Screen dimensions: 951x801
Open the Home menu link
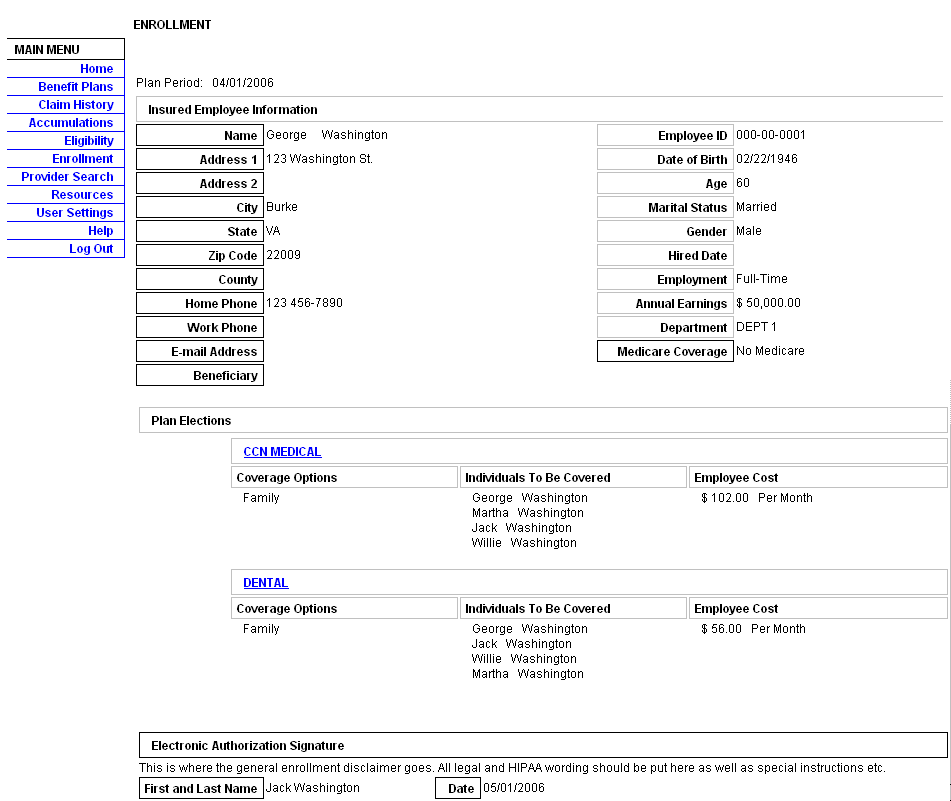tap(96, 69)
